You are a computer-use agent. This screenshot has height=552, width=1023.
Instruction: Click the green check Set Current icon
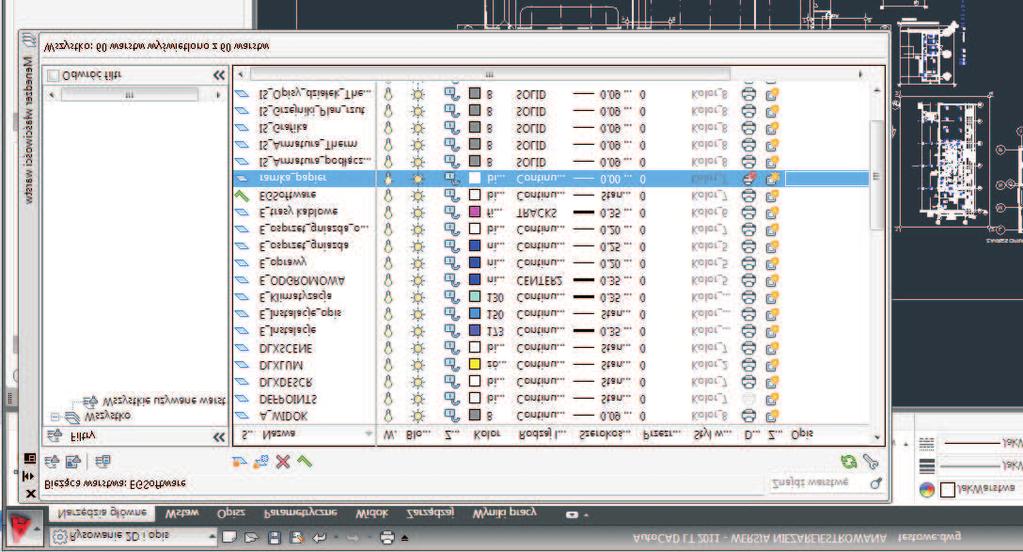(x=304, y=462)
